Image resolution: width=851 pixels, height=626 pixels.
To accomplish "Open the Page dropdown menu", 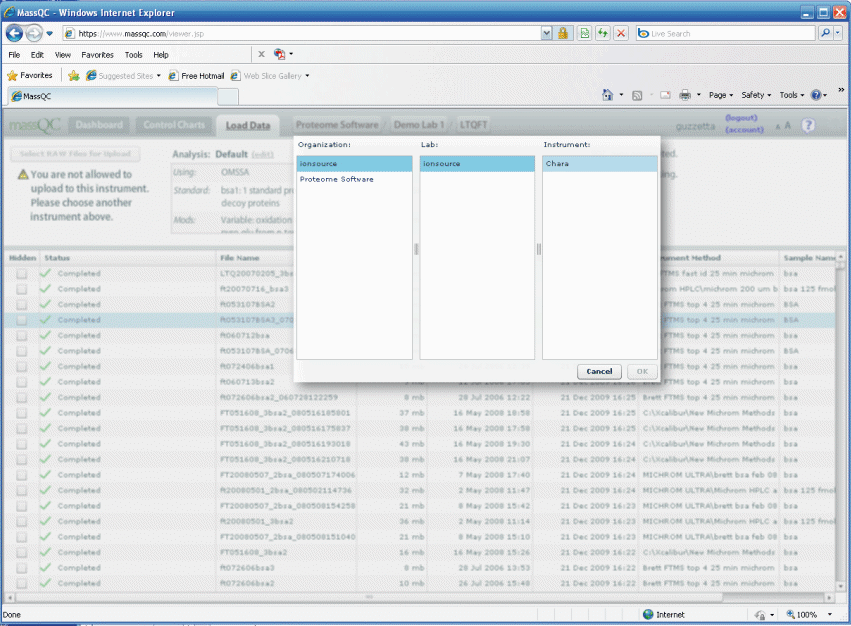I will coord(721,95).
